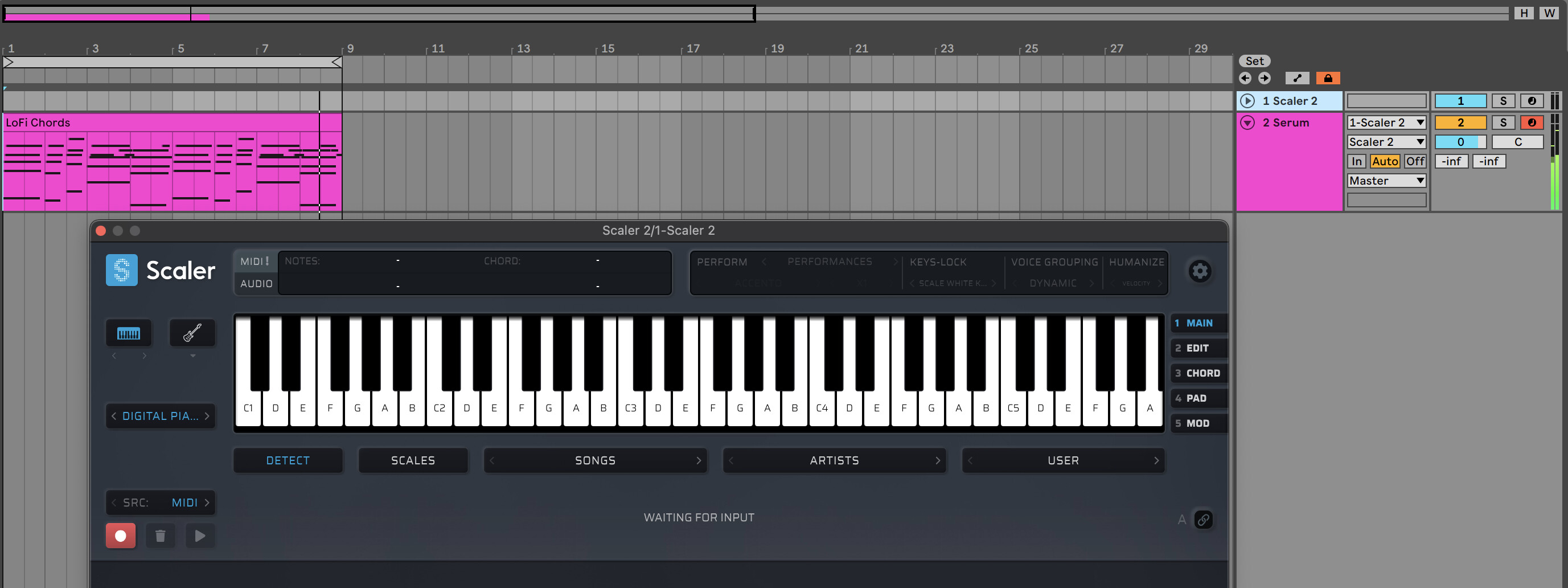1568x588 pixels.
Task: Click the DIGITAL PIA... instrument name
Action: click(160, 416)
